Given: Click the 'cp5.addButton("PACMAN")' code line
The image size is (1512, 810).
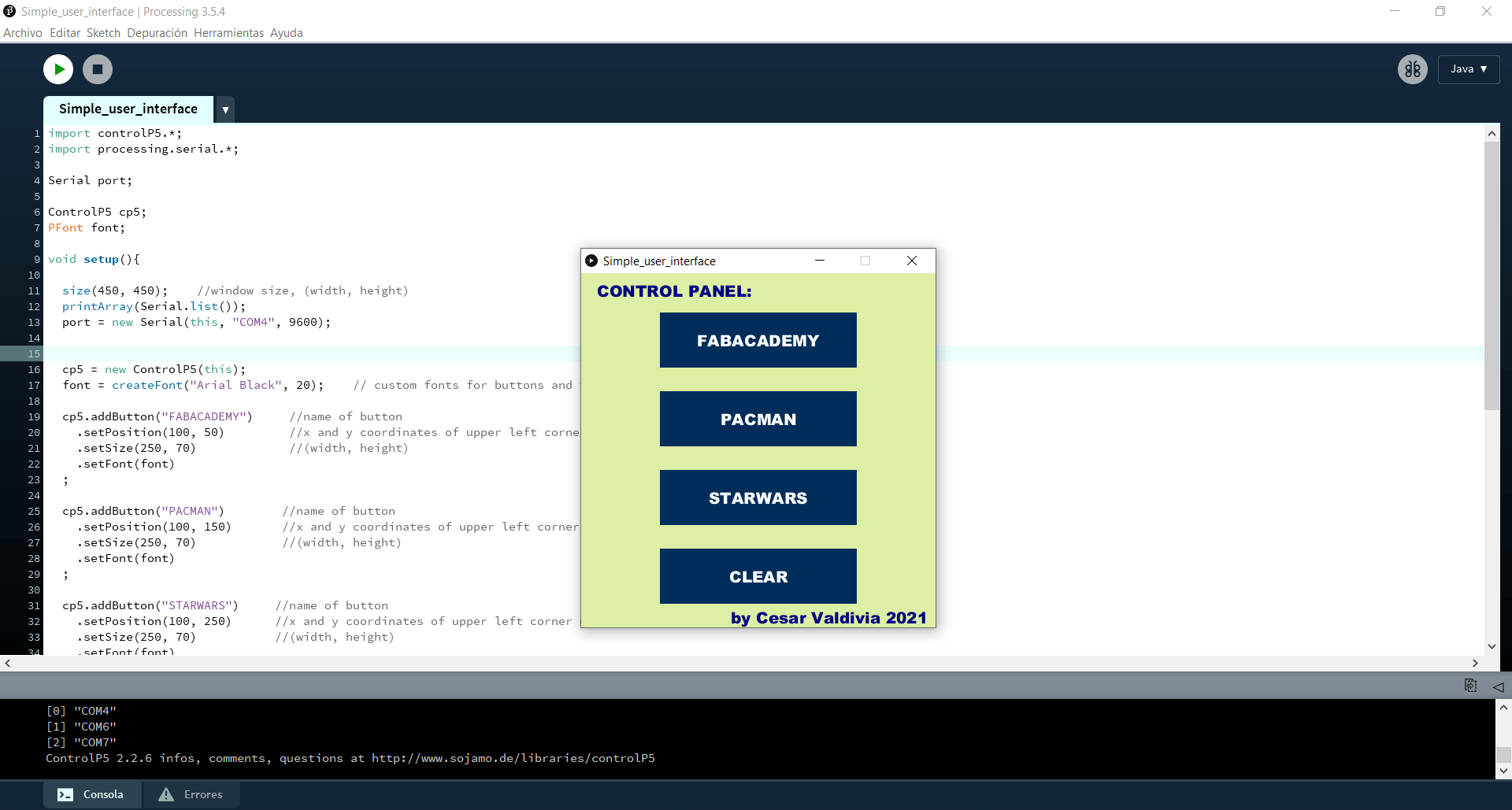Looking at the screenshot, I should [143, 511].
